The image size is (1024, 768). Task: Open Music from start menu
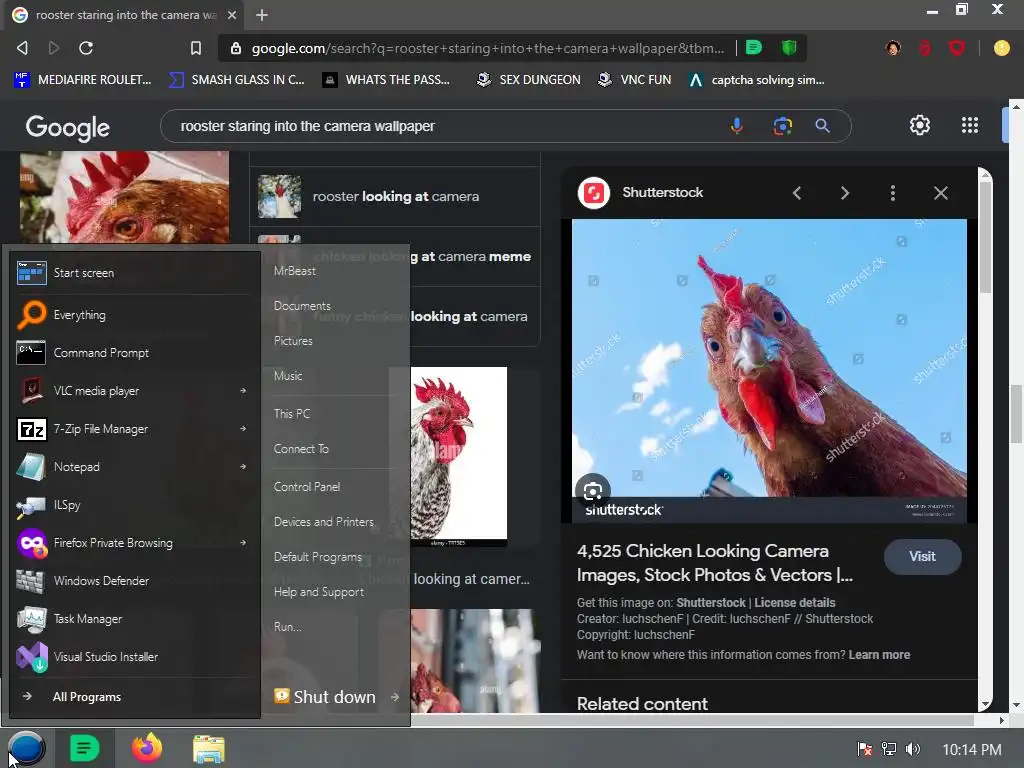click(x=287, y=376)
